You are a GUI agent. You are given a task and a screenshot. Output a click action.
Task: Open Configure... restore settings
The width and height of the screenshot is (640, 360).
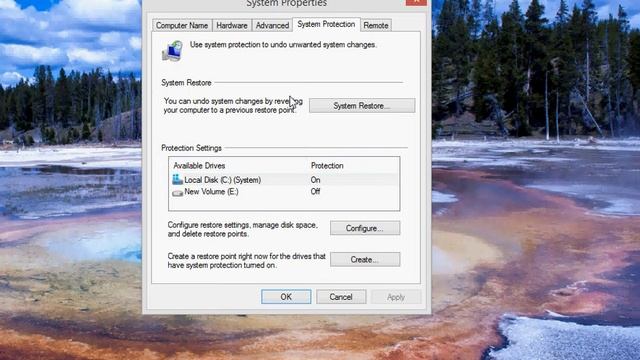point(365,228)
